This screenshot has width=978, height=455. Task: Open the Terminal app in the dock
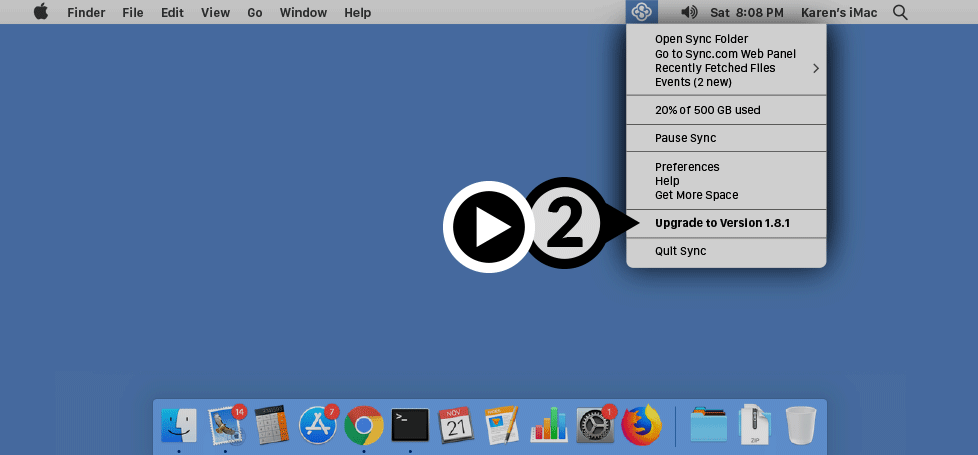click(410, 425)
